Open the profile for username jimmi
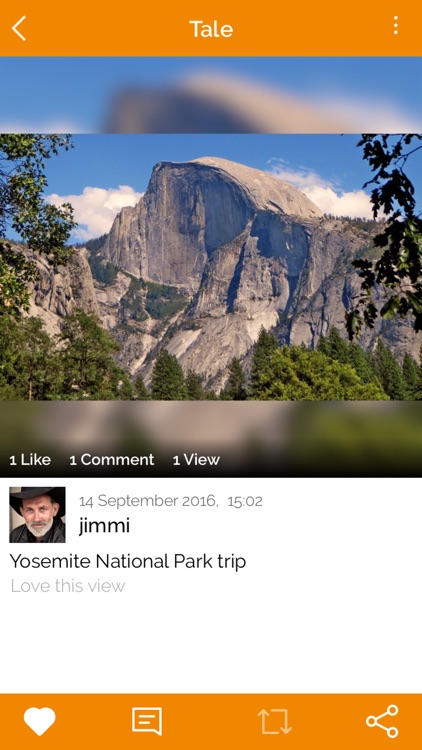 [104, 526]
